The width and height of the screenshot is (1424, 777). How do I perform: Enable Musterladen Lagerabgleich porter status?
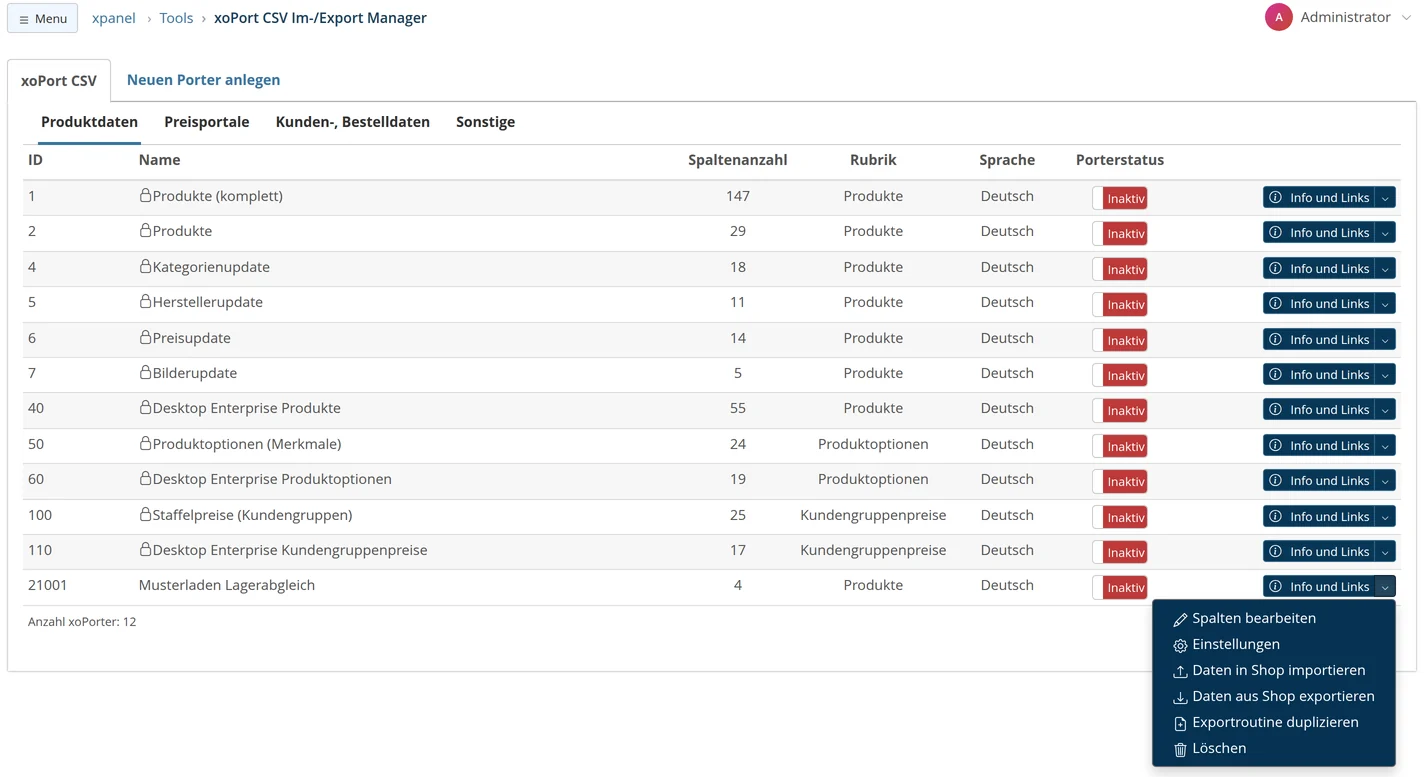(1120, 587)
